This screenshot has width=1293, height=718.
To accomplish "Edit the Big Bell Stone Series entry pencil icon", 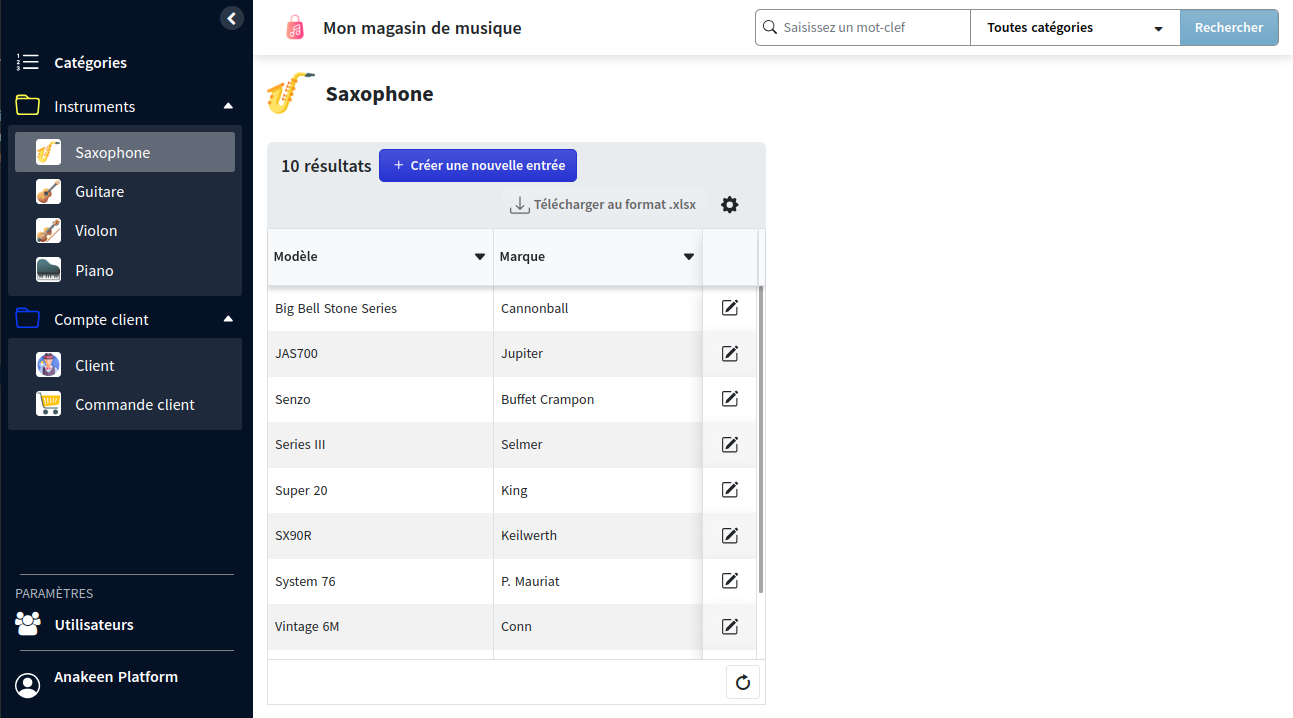I will (729, 308).
